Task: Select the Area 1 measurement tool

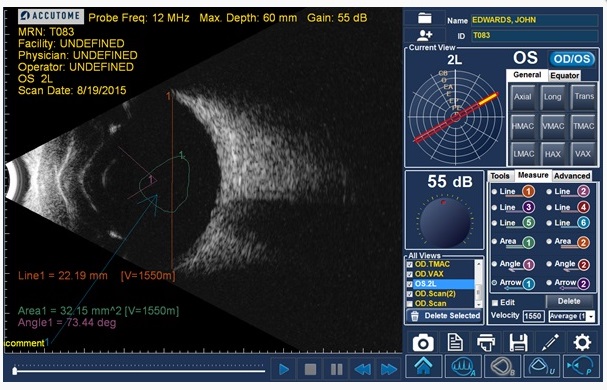Action: [x=513, y=242]
